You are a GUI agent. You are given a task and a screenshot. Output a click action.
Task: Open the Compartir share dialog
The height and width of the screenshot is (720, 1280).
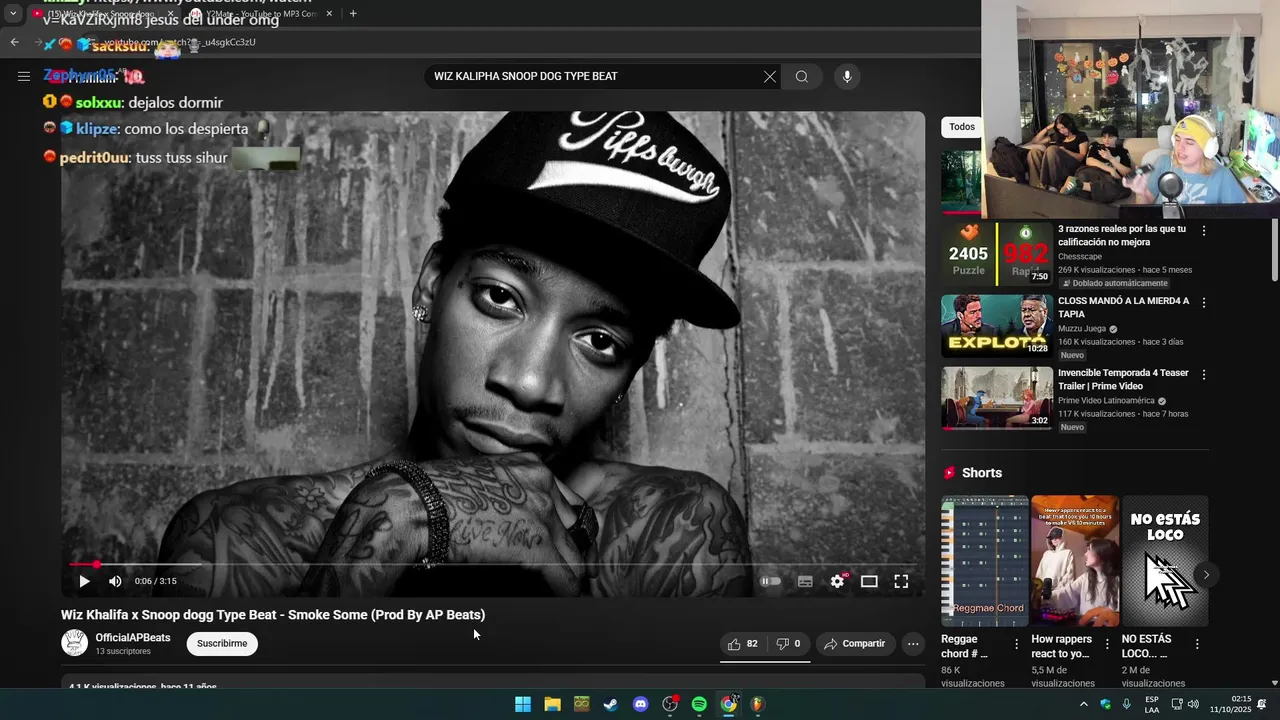click(x=854, y=644)
